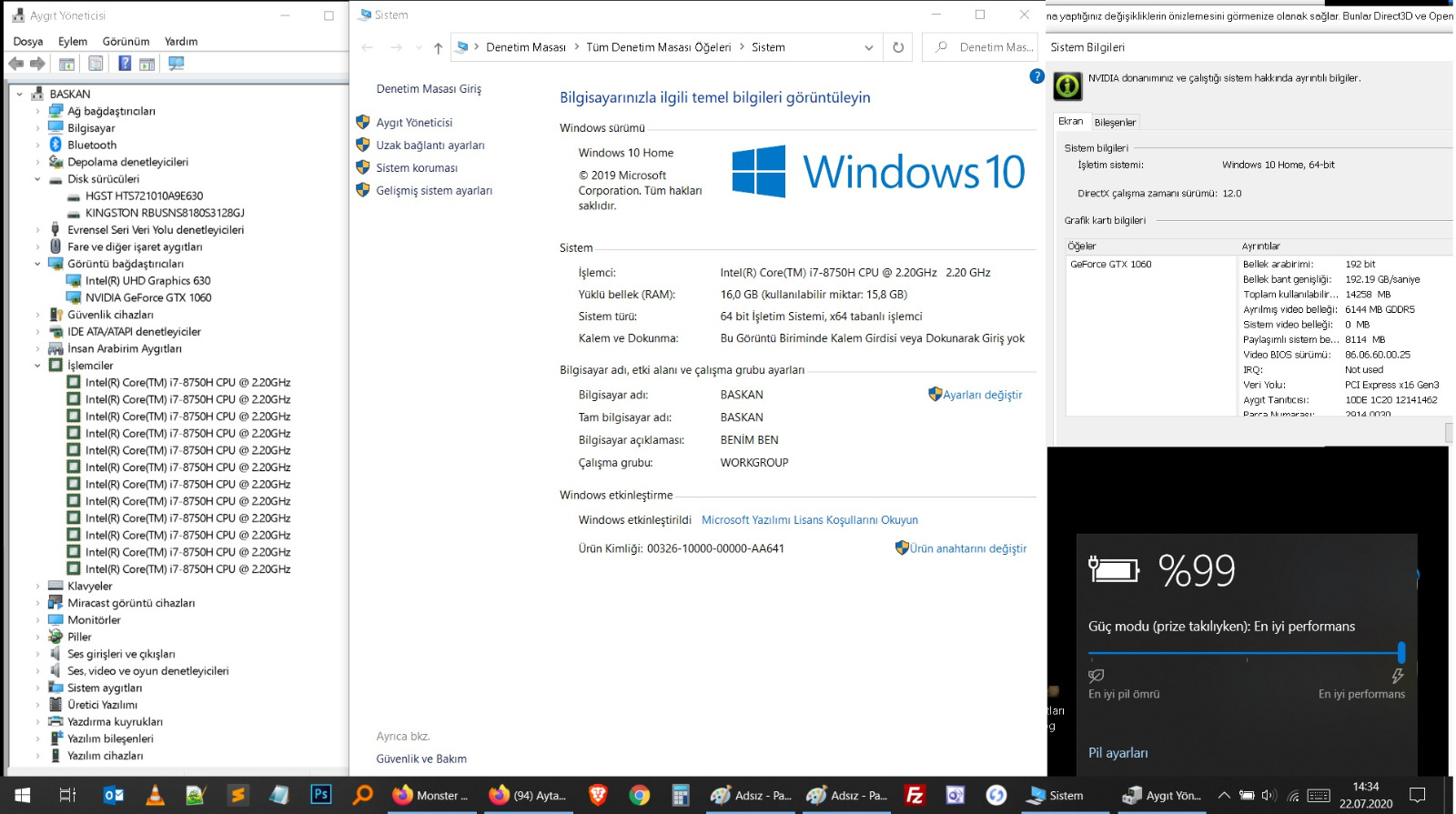
Task: Click the show/hide action pane toolbar icon
Action: (x=147, y=64)
